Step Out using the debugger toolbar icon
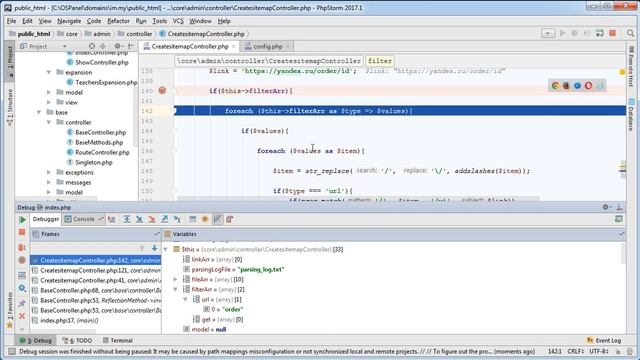Image resolution: width=640 pixels, height=360 pixels. click(x=164, y=219)
